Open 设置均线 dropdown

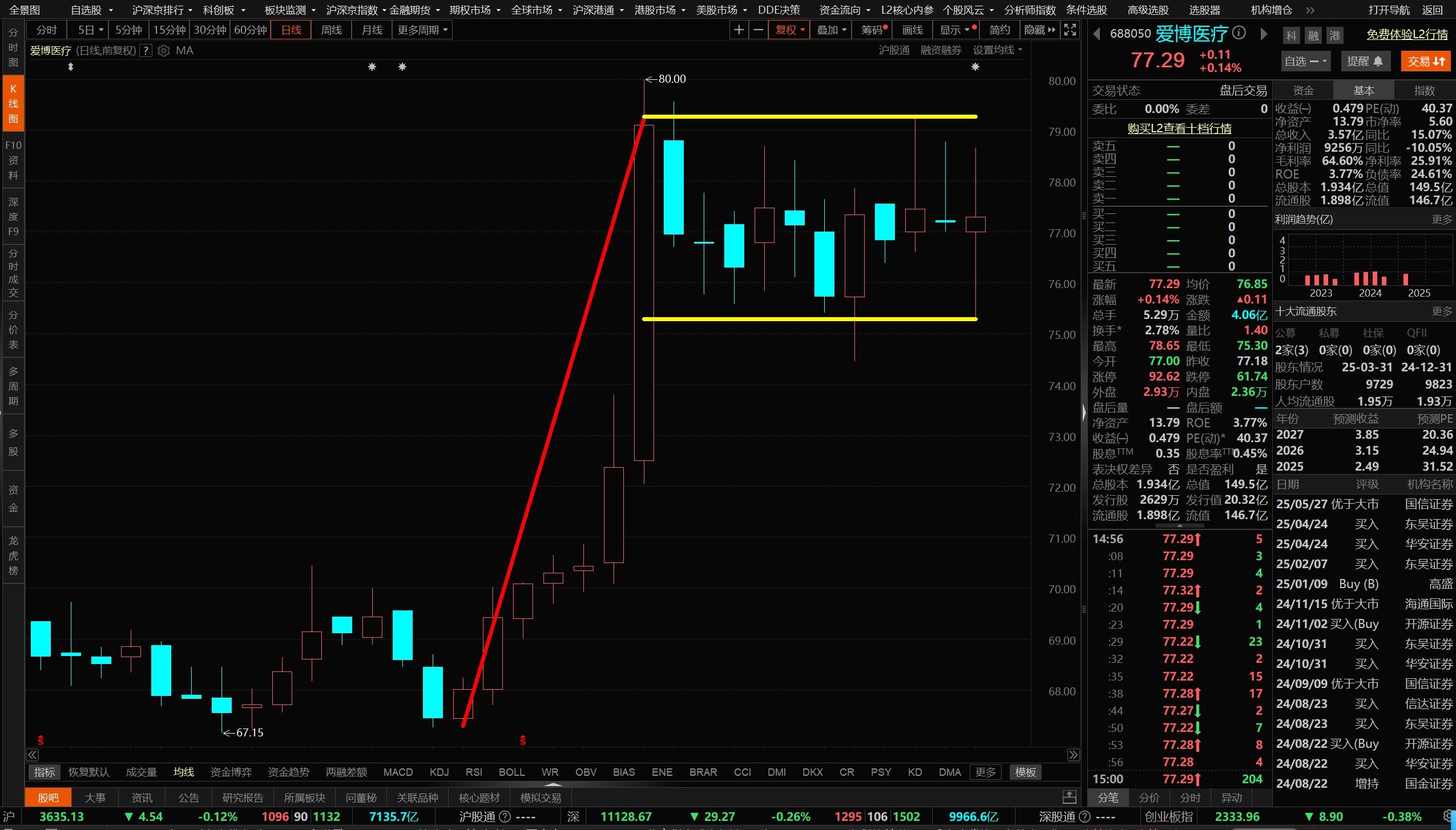click(997, 50)
